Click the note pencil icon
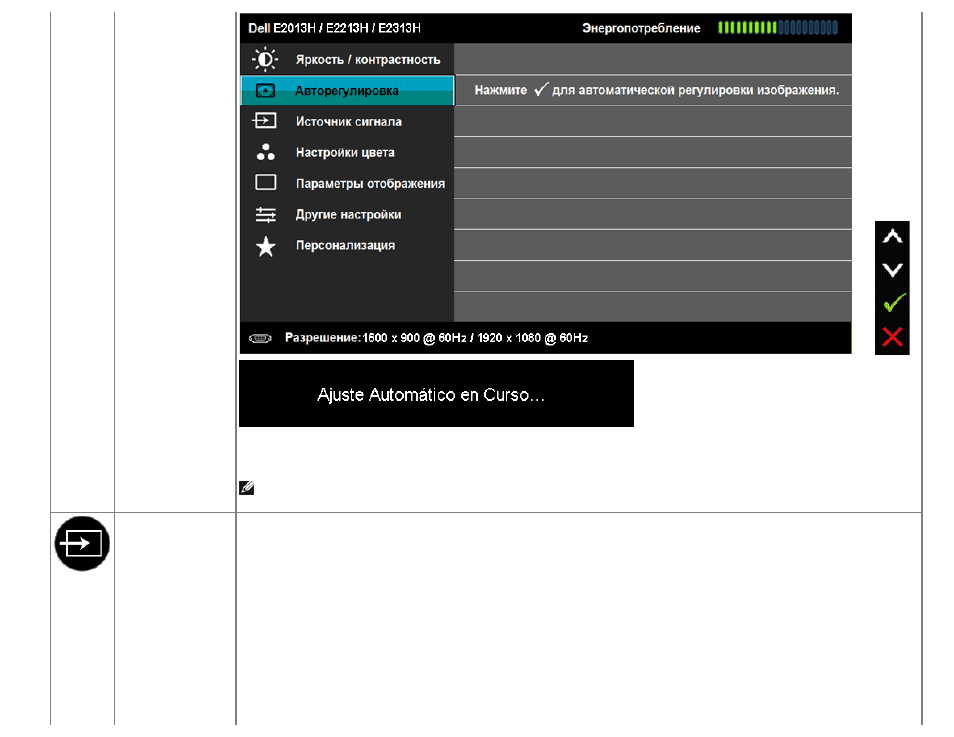This screenshot has width=954, height=737. (x=246, y=487)
